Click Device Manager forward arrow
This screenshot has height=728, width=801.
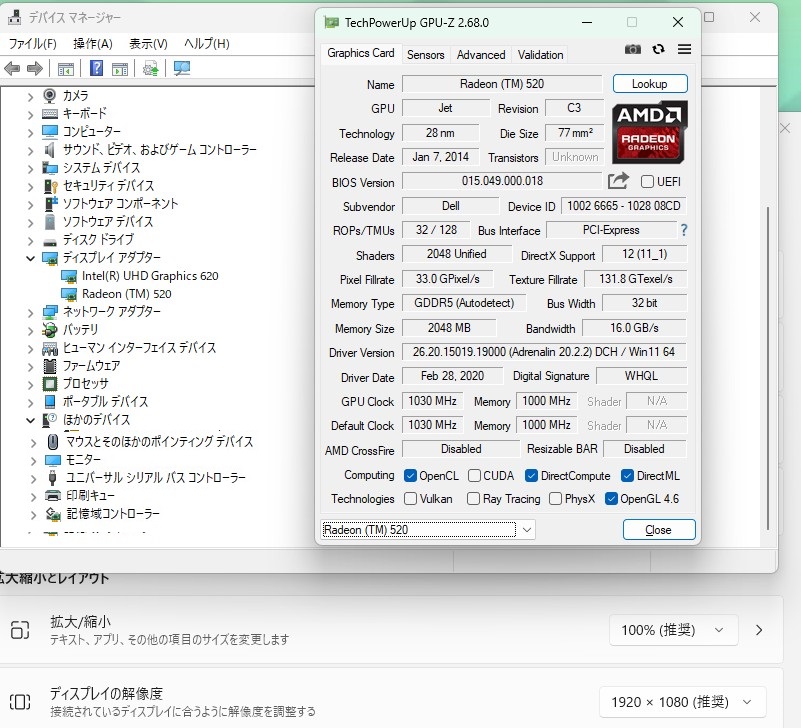click(35, 68)
